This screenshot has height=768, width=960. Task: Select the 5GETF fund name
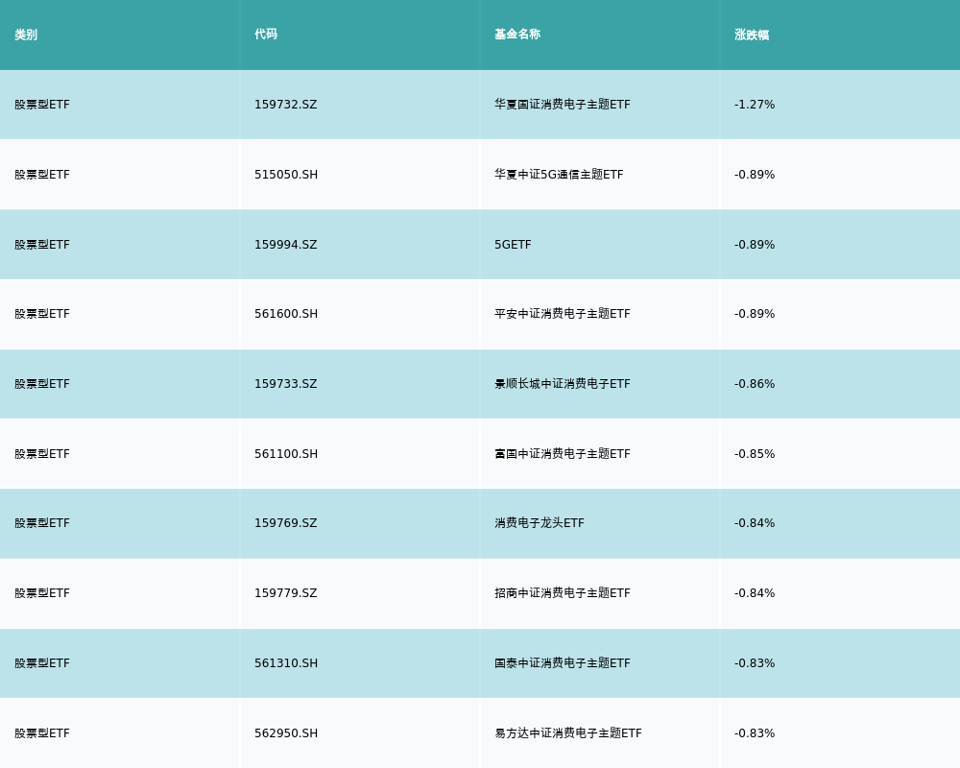coord(514,245)
